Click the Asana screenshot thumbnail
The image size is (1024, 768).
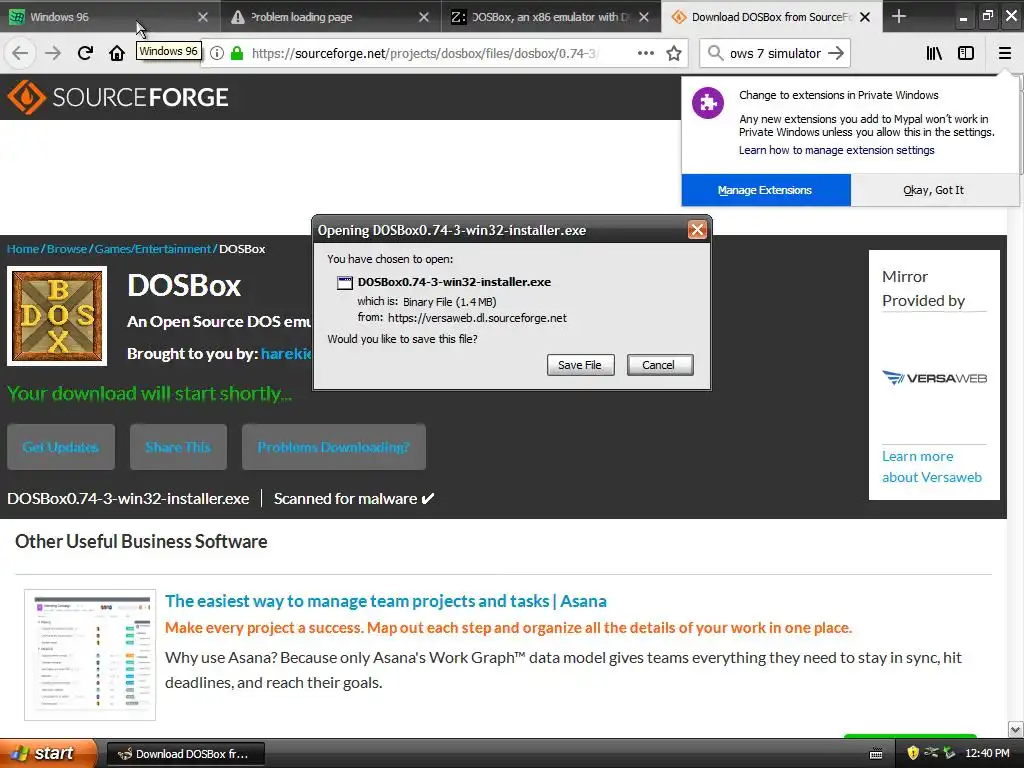tap(90, 655)
